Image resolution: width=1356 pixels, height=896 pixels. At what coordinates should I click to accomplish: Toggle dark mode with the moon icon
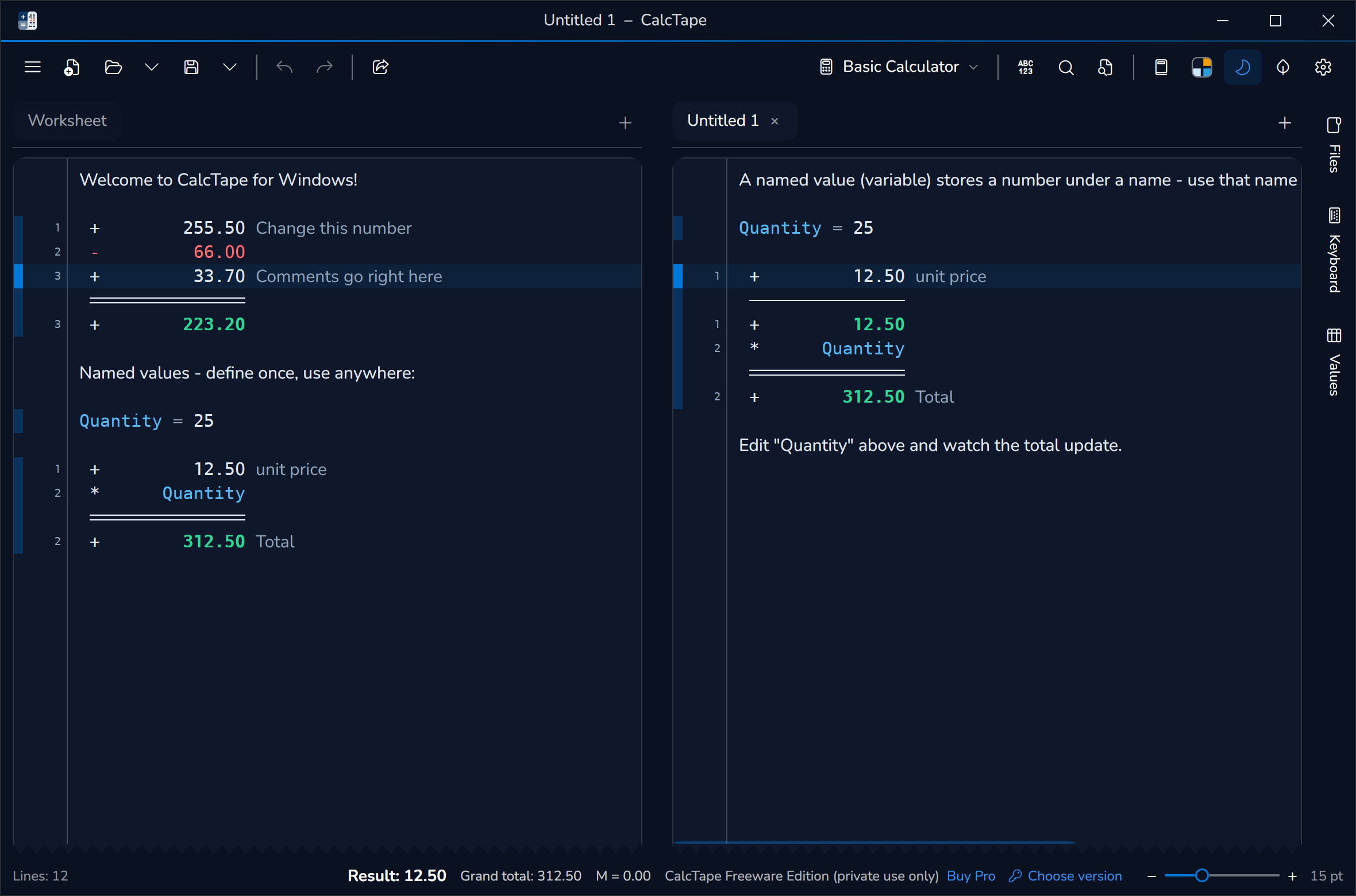coord(1243,67)
